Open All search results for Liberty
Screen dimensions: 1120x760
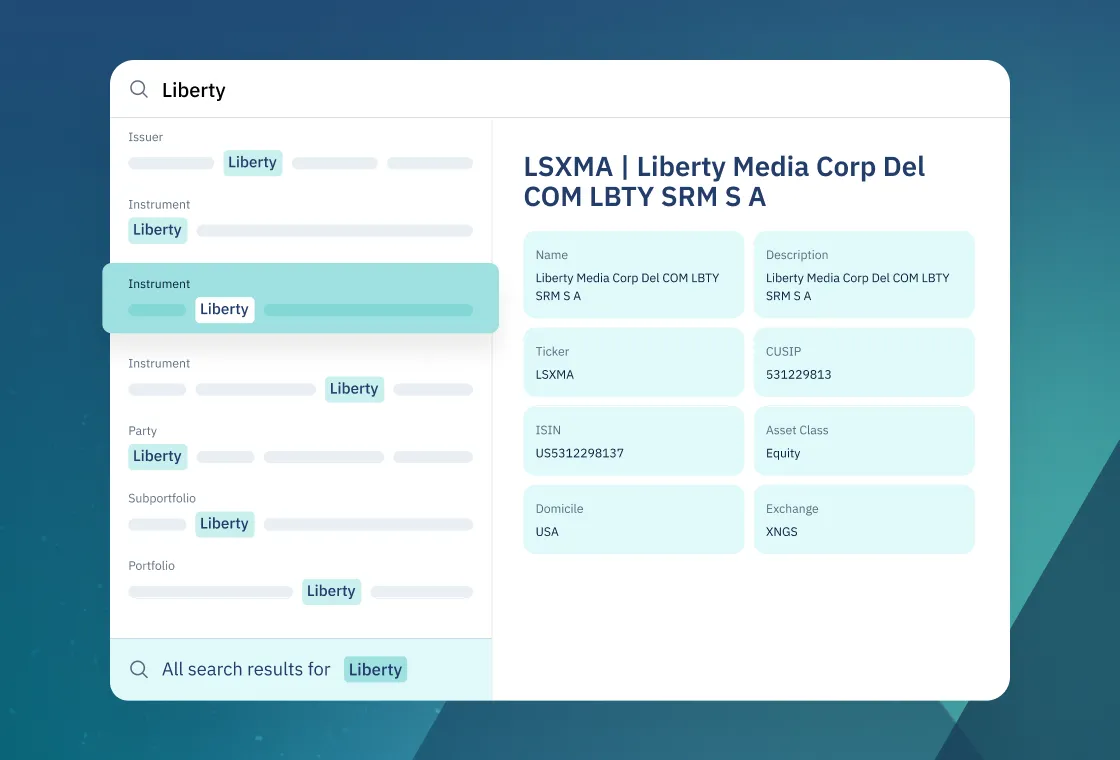(301, 669)
